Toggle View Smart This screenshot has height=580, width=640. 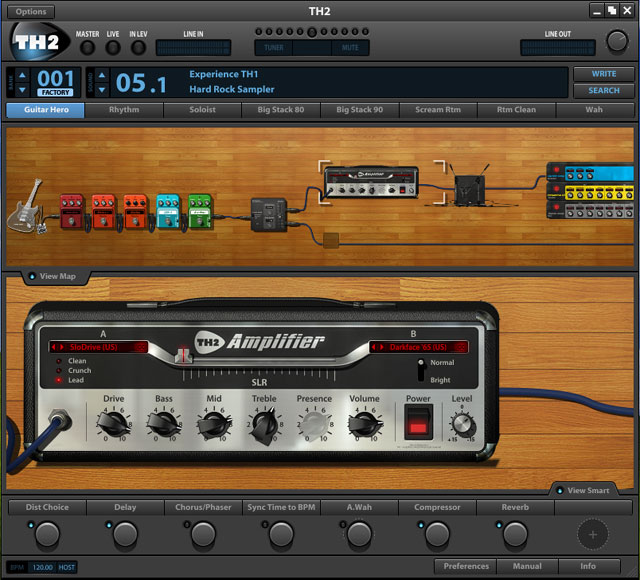click(x=584, y=490)
